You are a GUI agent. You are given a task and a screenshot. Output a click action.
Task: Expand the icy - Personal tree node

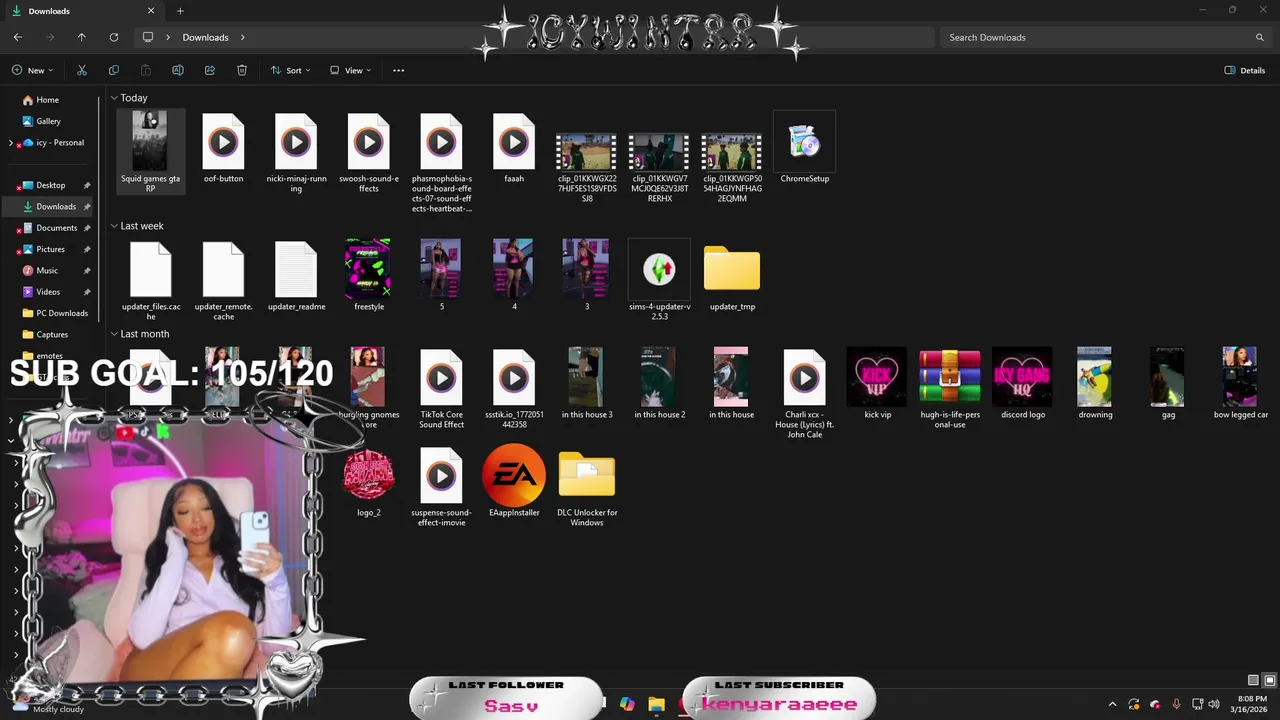click(x=10, y=143)
